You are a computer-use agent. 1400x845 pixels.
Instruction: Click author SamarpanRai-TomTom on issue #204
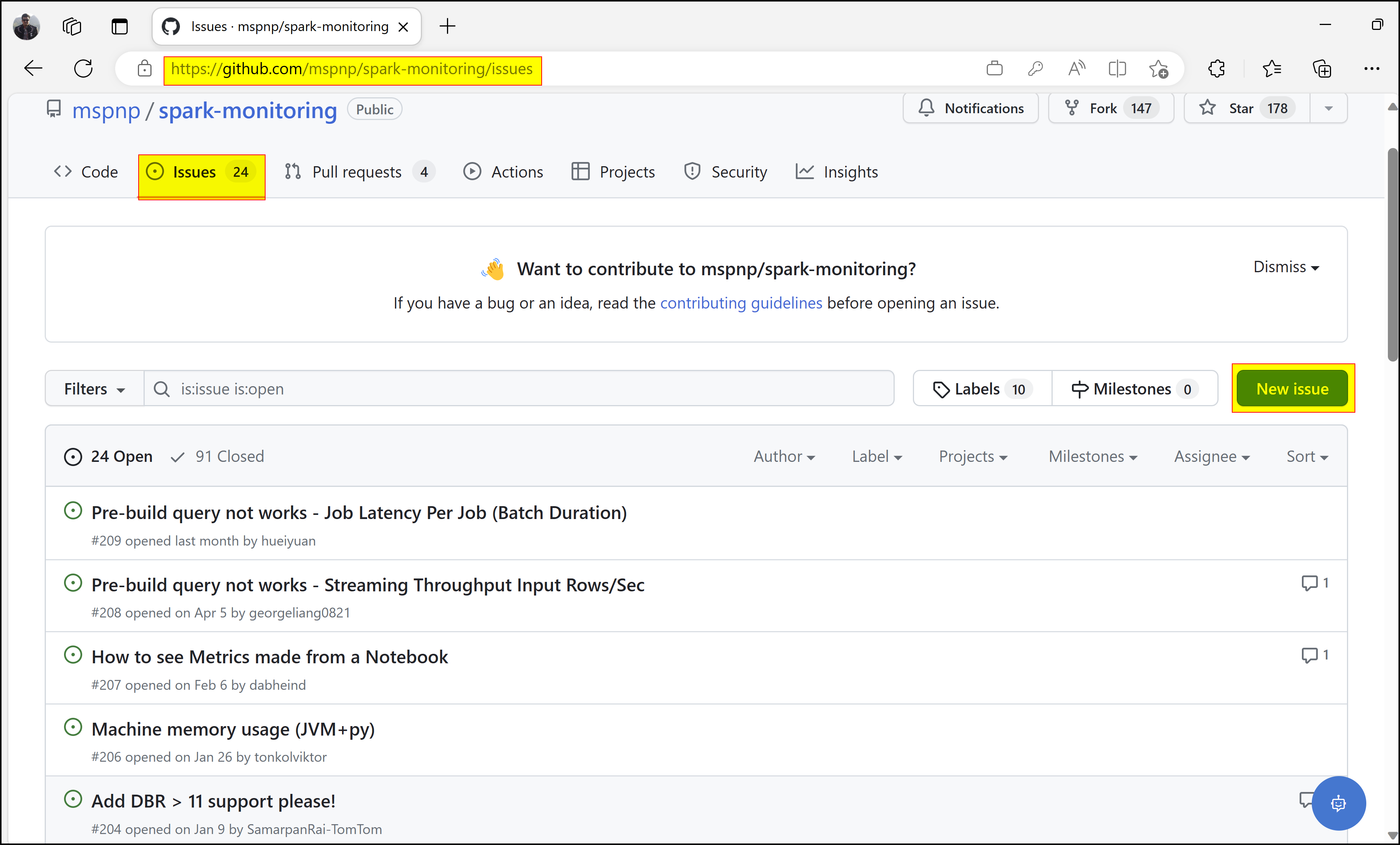click(314, 829)
